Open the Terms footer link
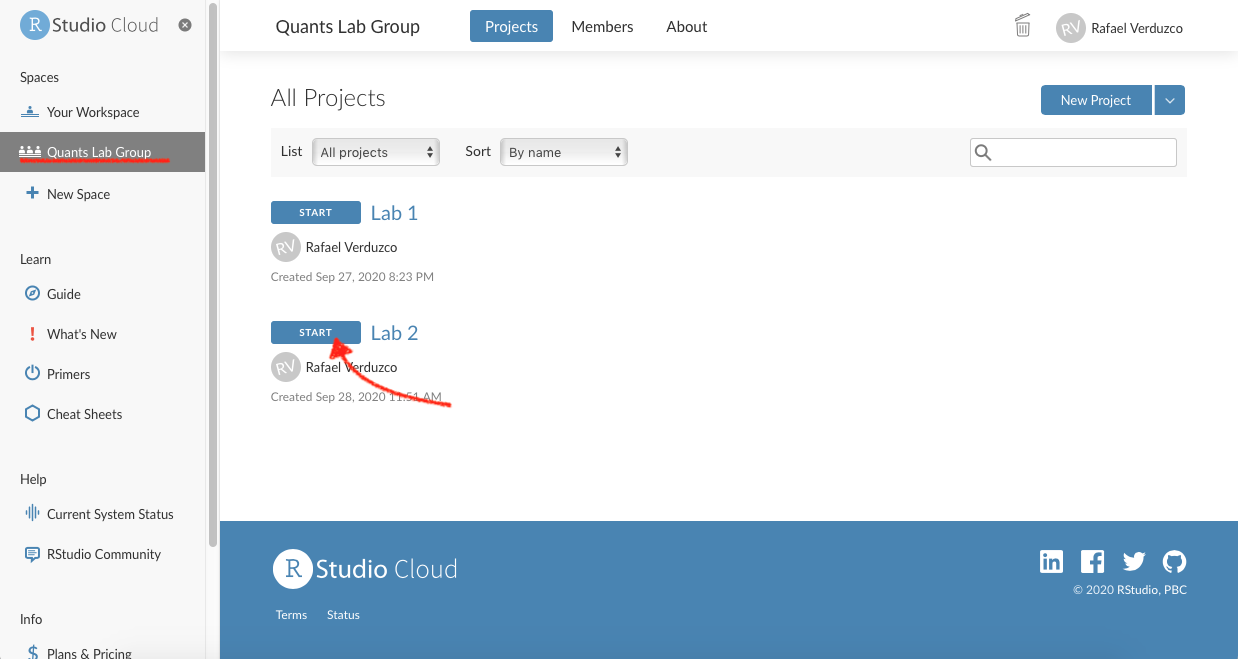The image size is (1238, 659). [x=291, y=615]
